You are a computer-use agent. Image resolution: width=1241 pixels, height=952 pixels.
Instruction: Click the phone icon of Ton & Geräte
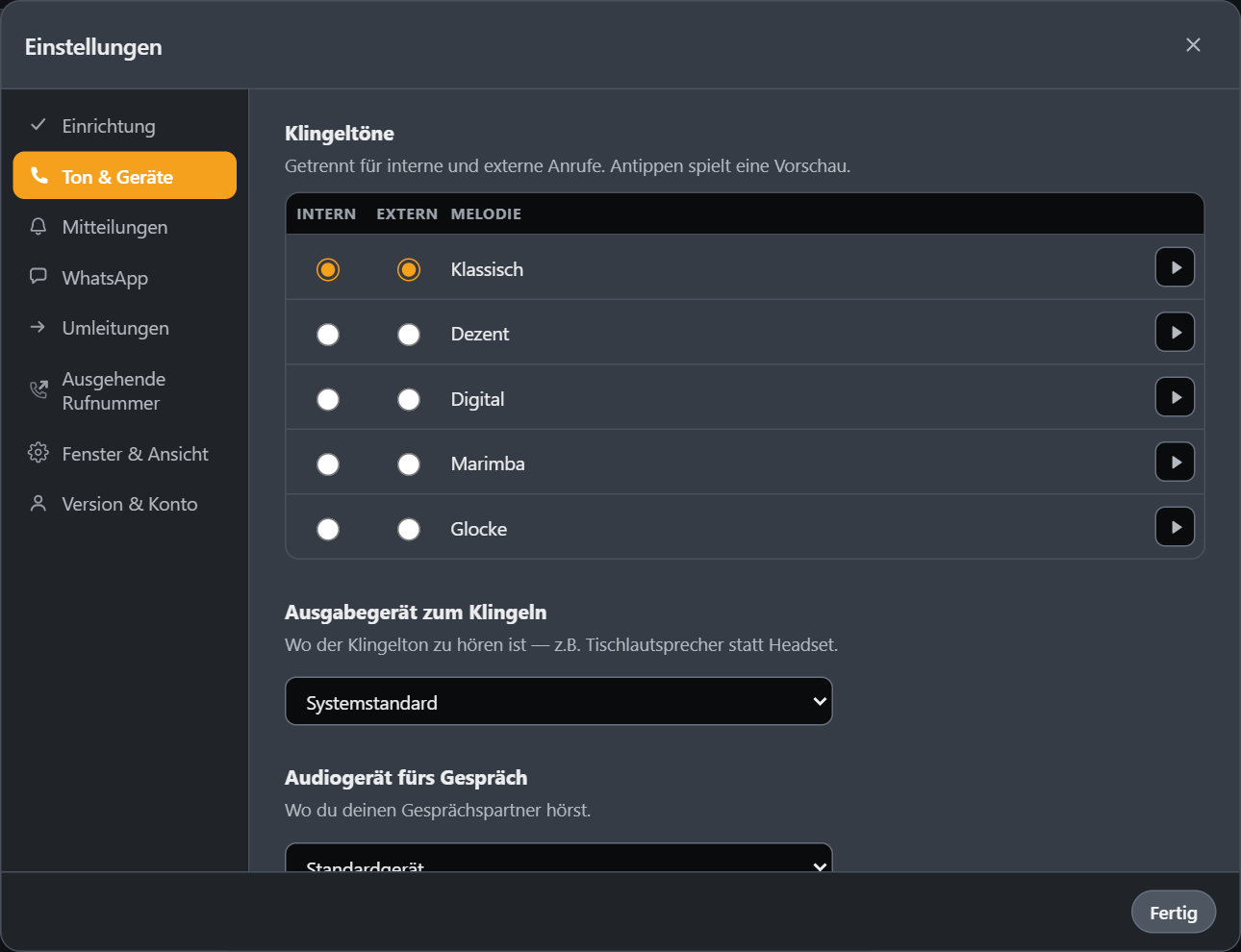pyautogui.click(x=38, y=175)
